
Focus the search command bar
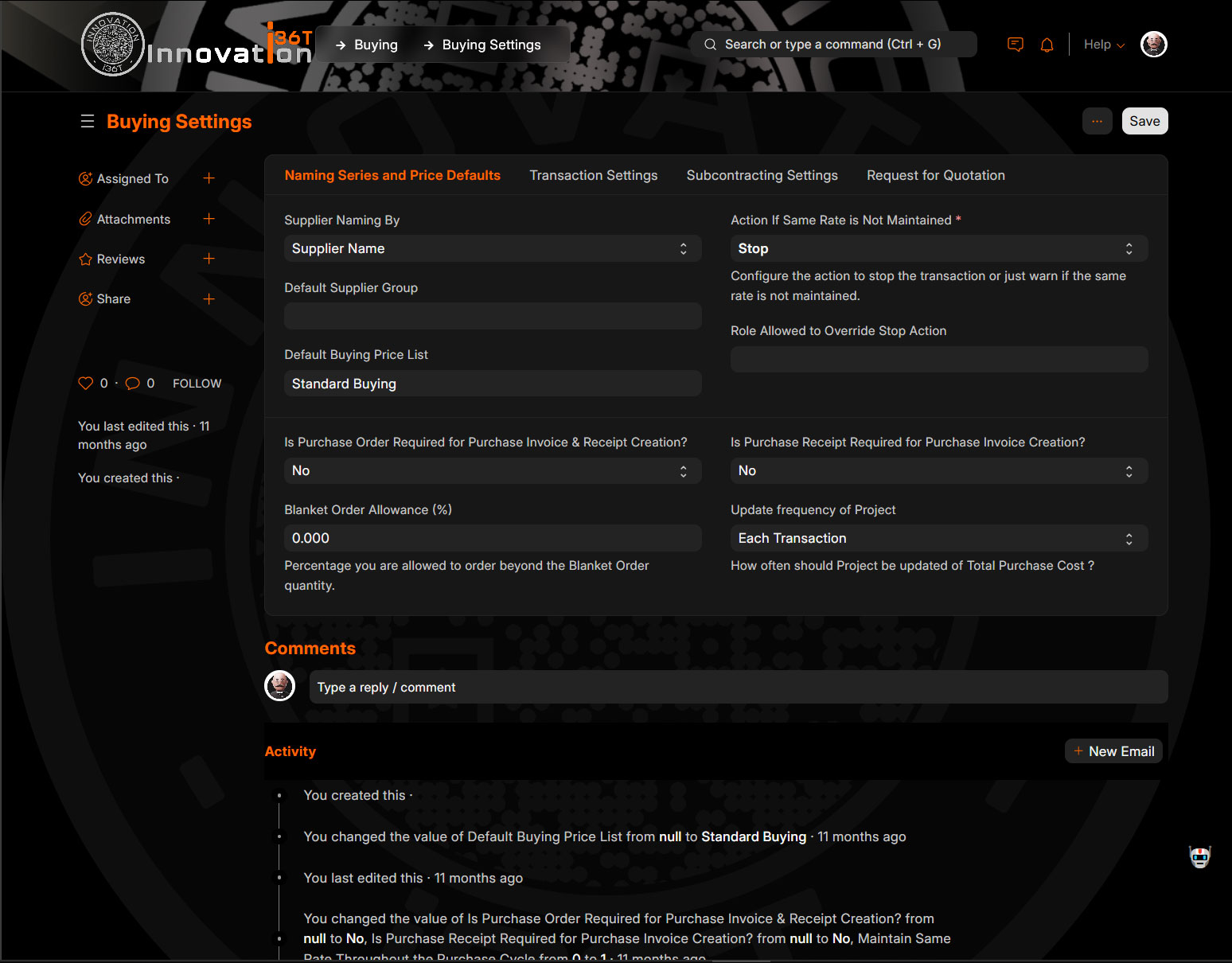pos(832,45)
